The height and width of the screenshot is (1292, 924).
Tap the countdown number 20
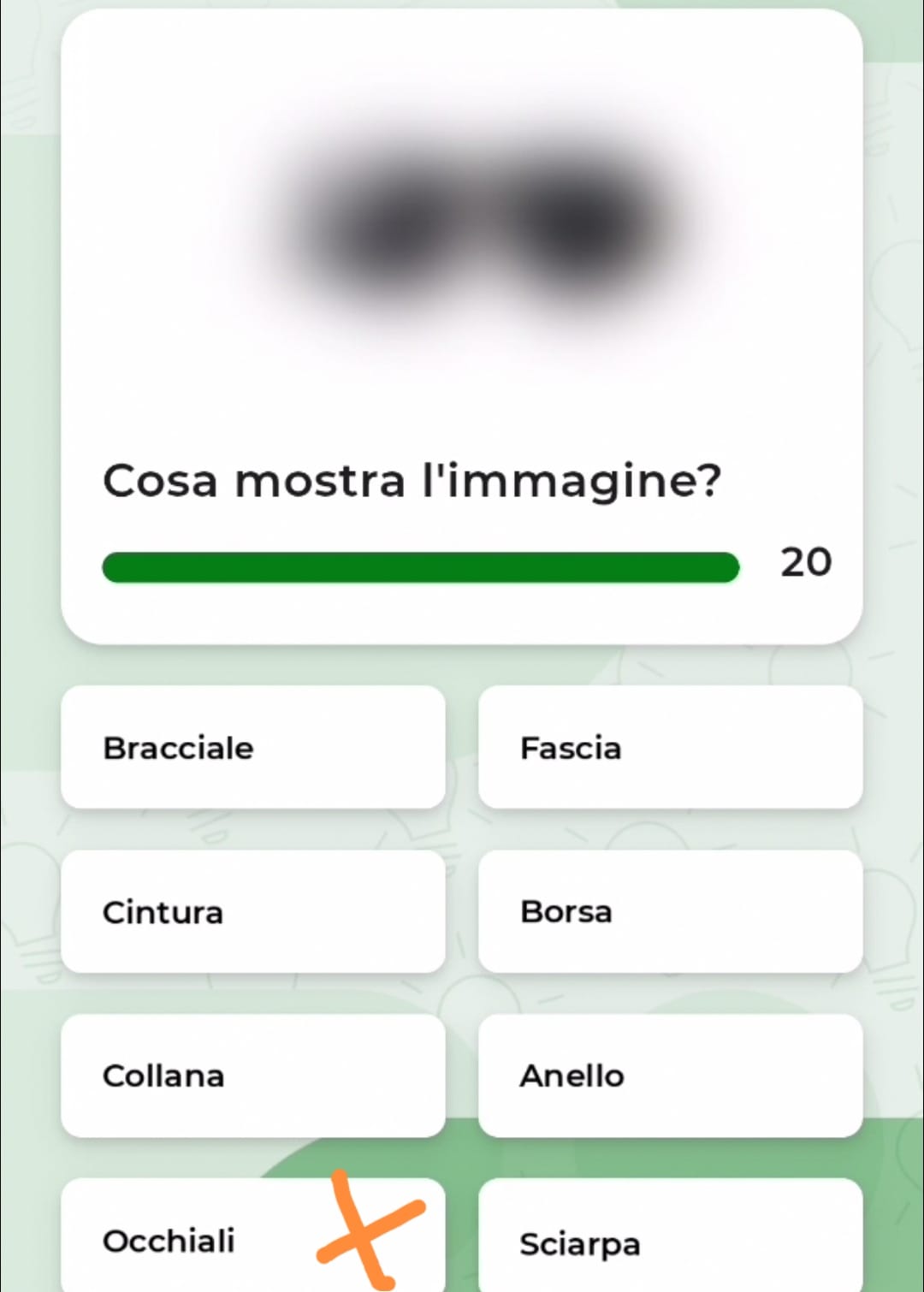805,562
